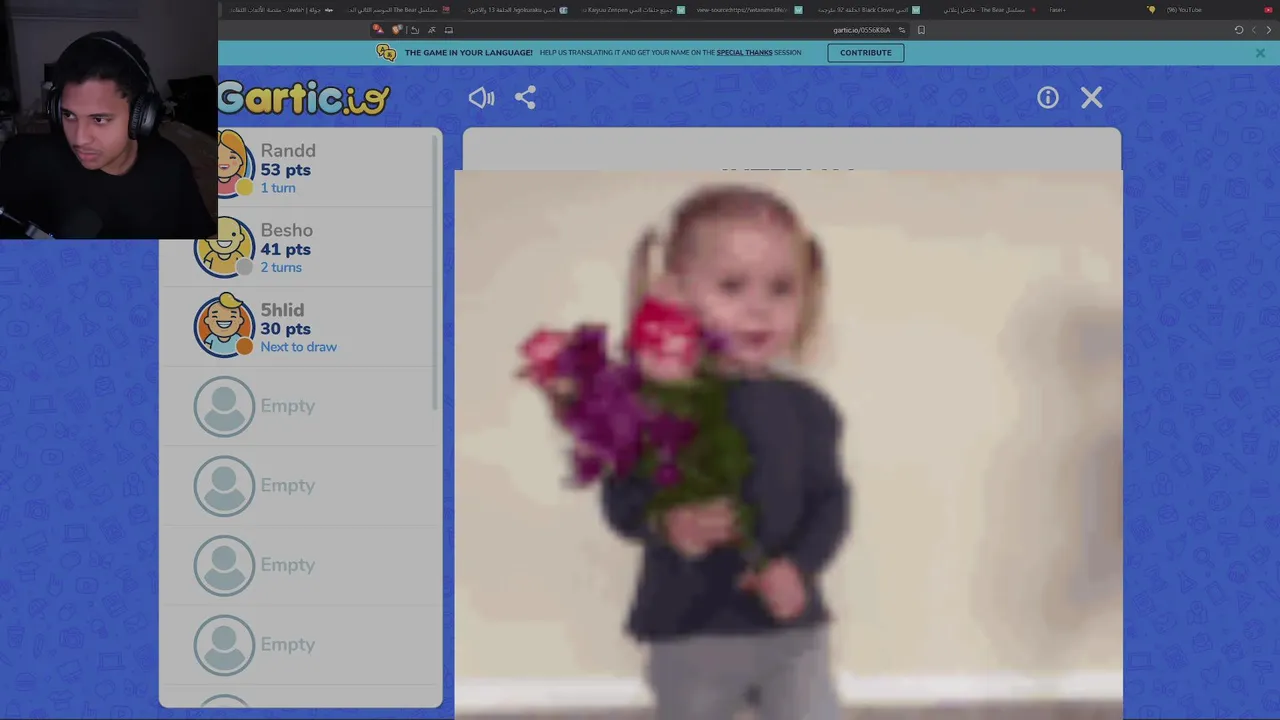
Task: Click the "2 turns" label
Action: 281,268
